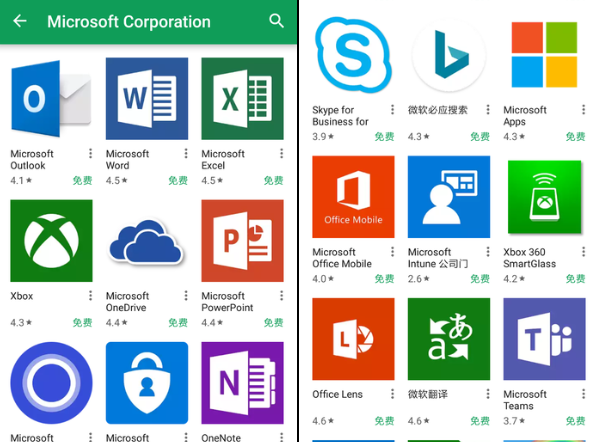Click 免费 price under Microsoft OneDrive

click(178, 323)
